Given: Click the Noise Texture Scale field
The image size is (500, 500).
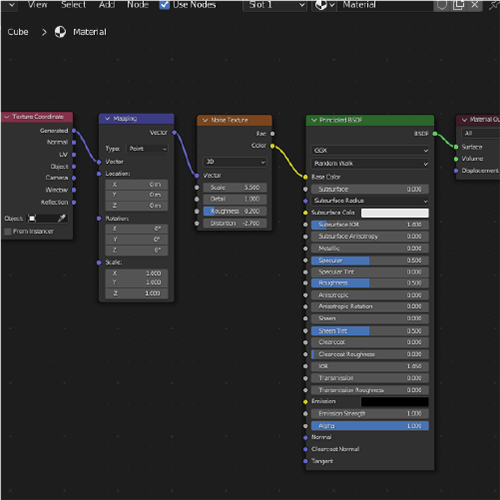Looking at the screenshot, I should tap(235, 188).
